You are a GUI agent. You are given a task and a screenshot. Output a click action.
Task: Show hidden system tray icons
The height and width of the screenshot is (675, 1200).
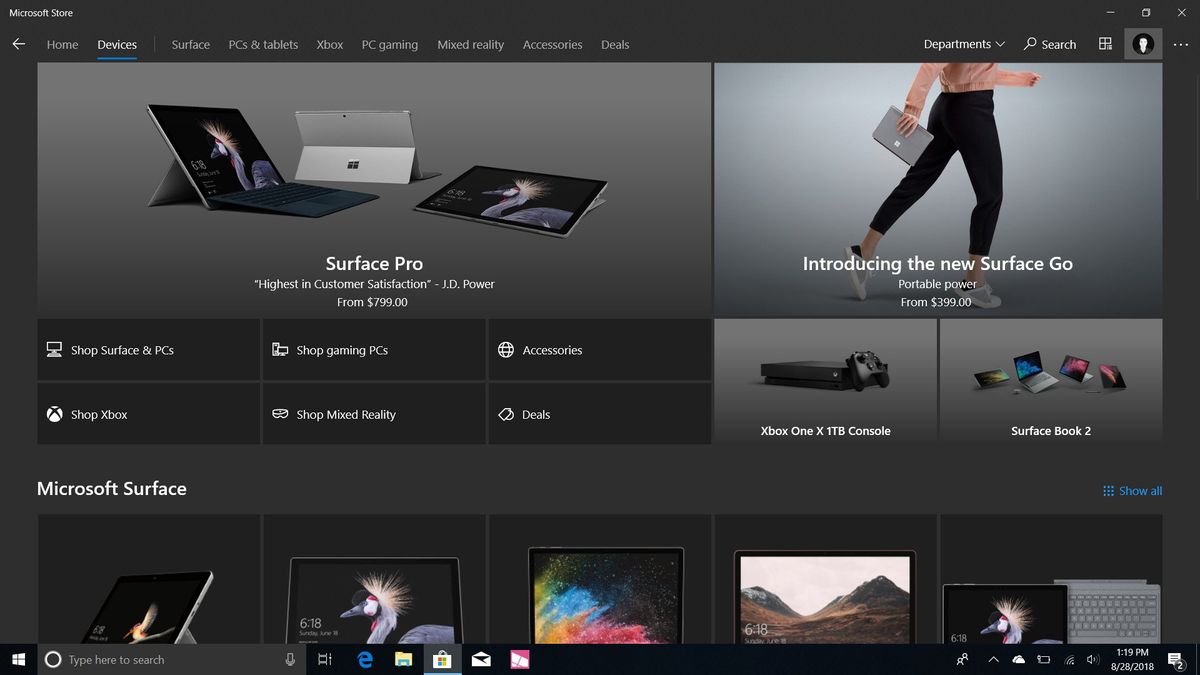[x=993, y=659]
